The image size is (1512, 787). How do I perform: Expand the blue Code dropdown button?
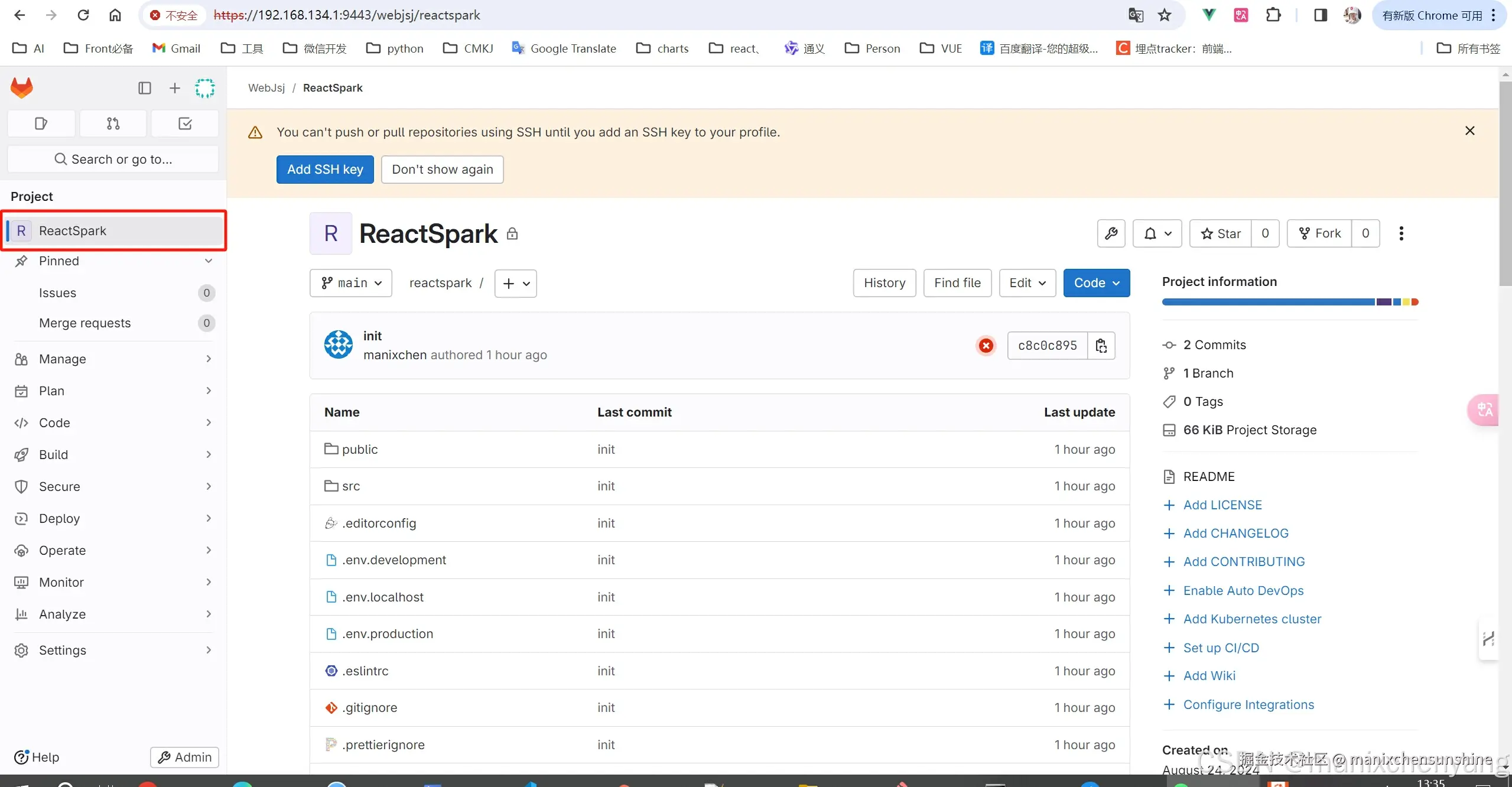[1096, 283]
